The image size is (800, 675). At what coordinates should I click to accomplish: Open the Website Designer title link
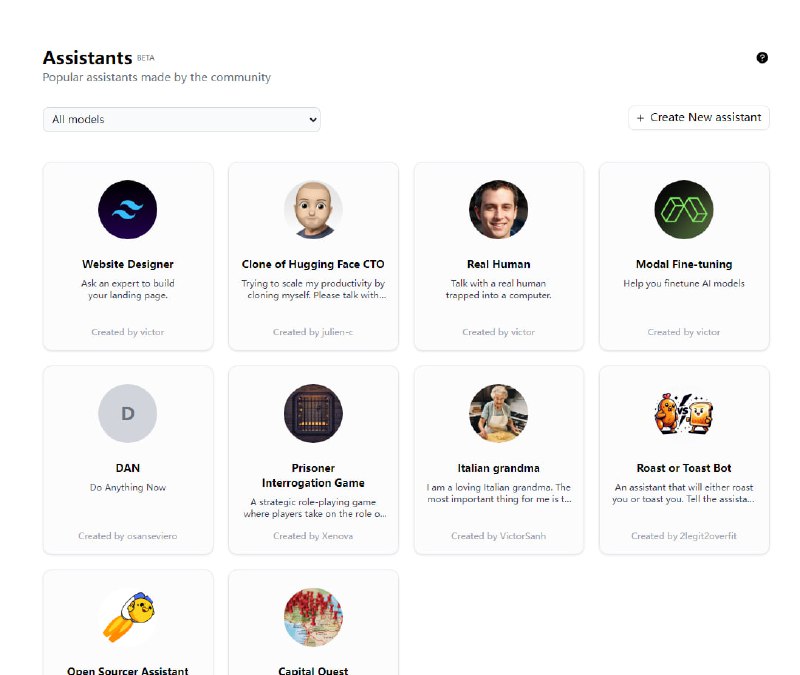coord(128,265)
